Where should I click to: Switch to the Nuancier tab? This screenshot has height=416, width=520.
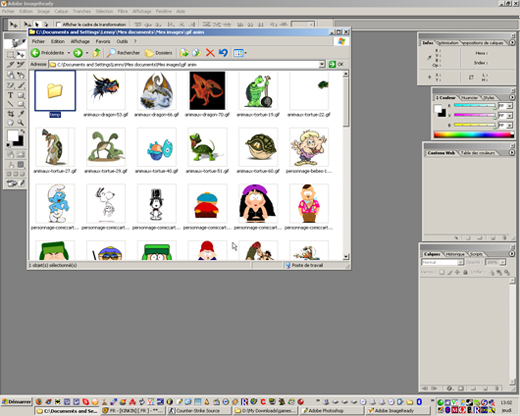coord(469,98)
